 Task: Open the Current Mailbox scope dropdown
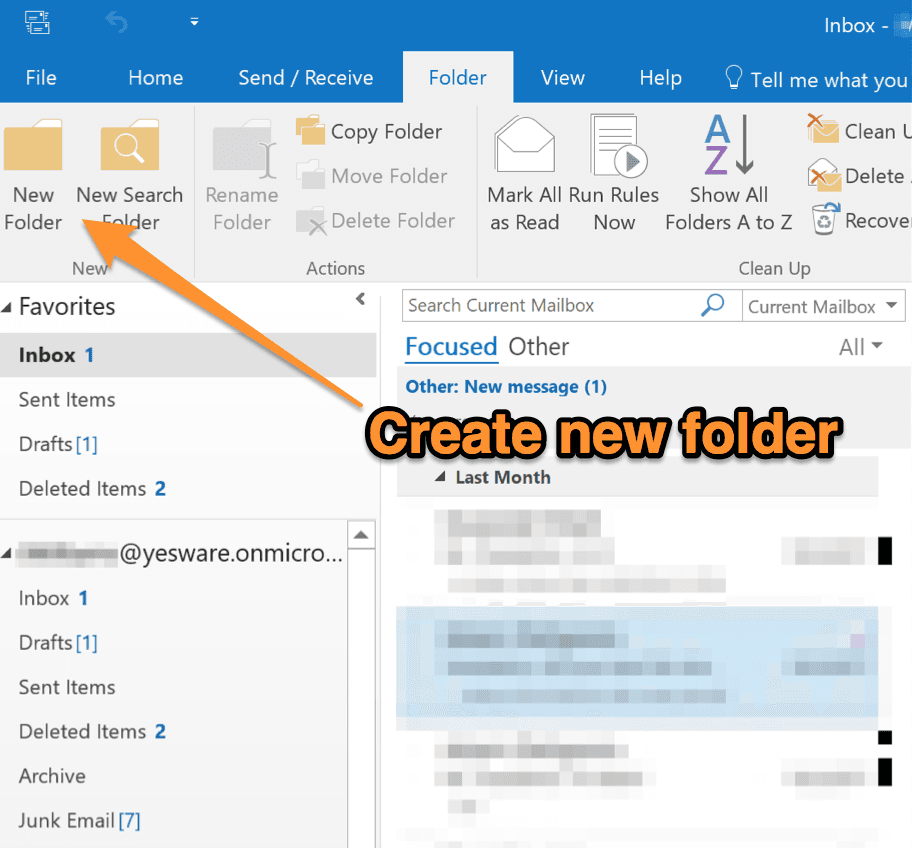click(823, 307)
